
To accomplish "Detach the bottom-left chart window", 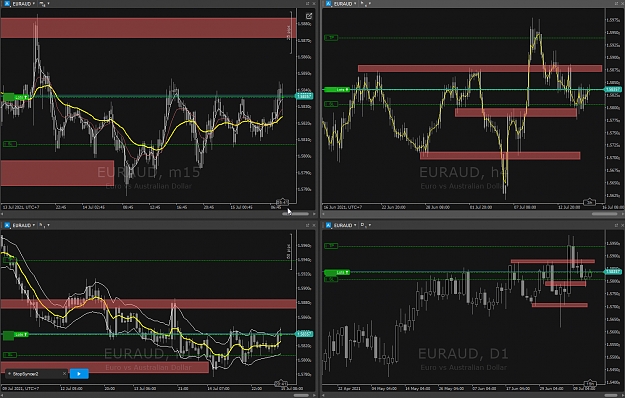I will coord(307,225).
